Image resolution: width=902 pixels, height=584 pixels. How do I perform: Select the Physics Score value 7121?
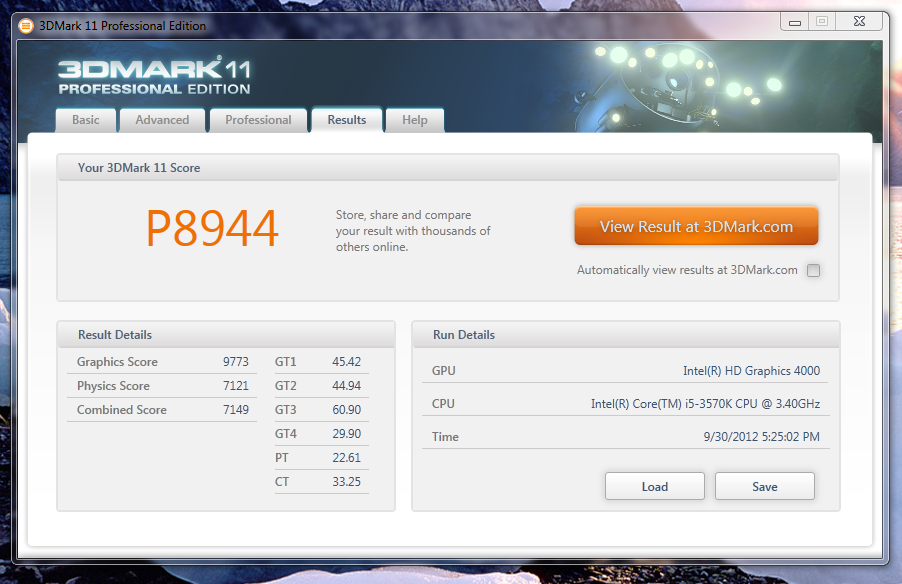coord(236,386)
